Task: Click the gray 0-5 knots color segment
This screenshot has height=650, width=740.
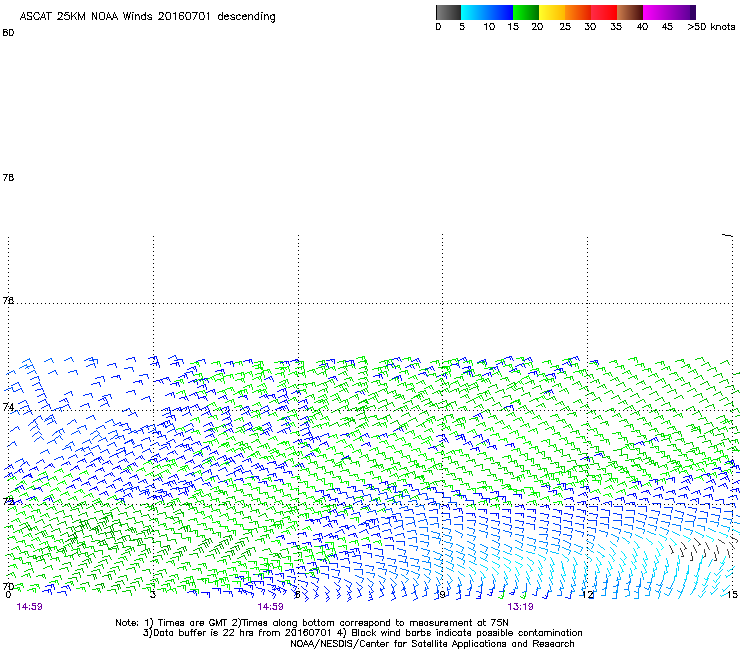Action: point(448,12)
